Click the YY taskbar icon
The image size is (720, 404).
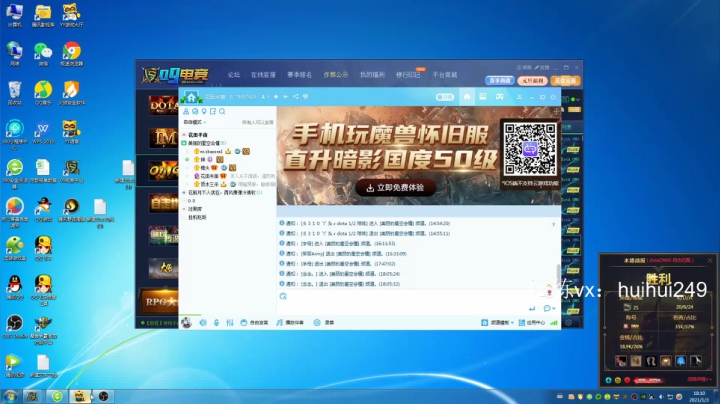pos(79,397)
